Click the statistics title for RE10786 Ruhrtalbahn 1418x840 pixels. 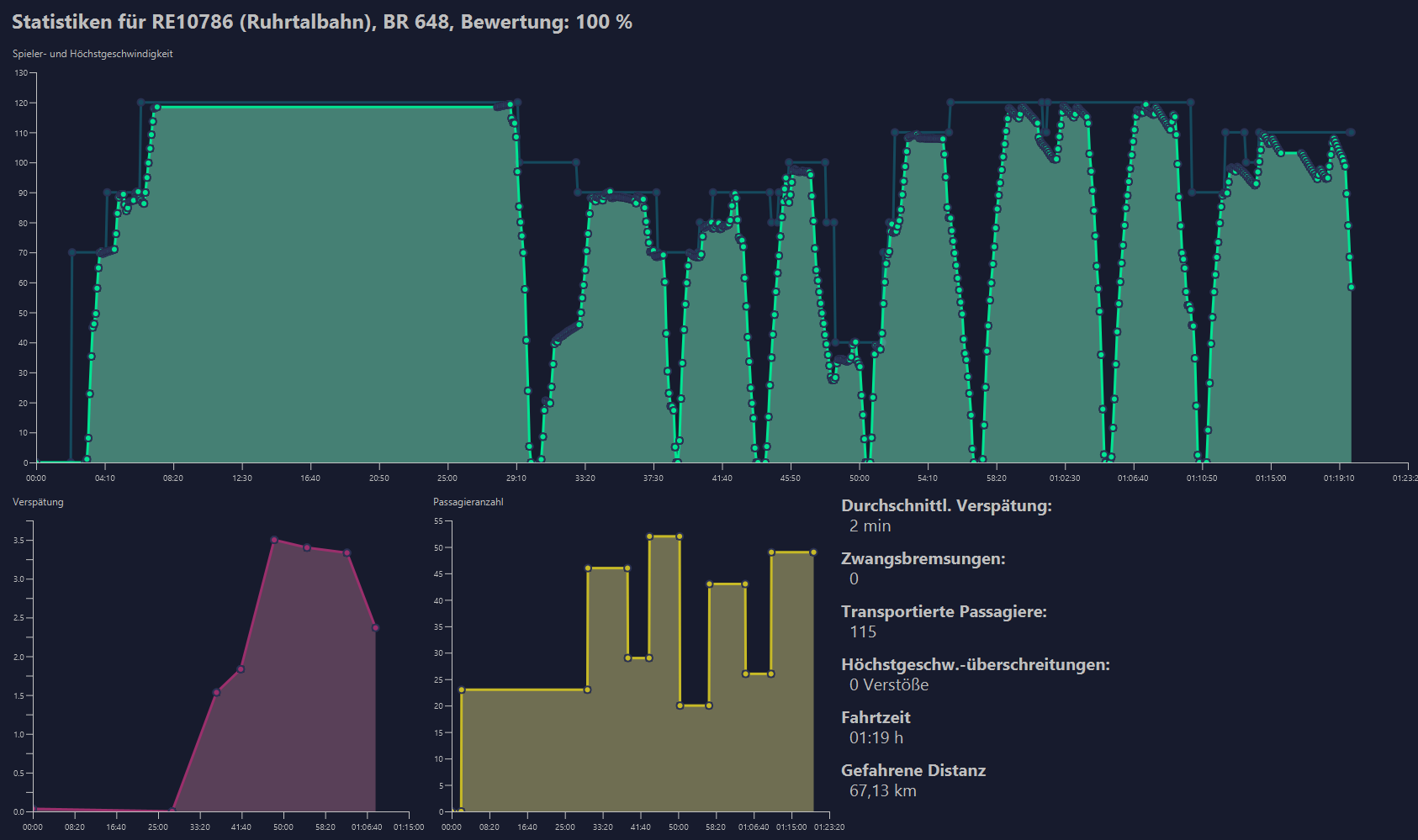pyautogui.click(x=322, y=22)
